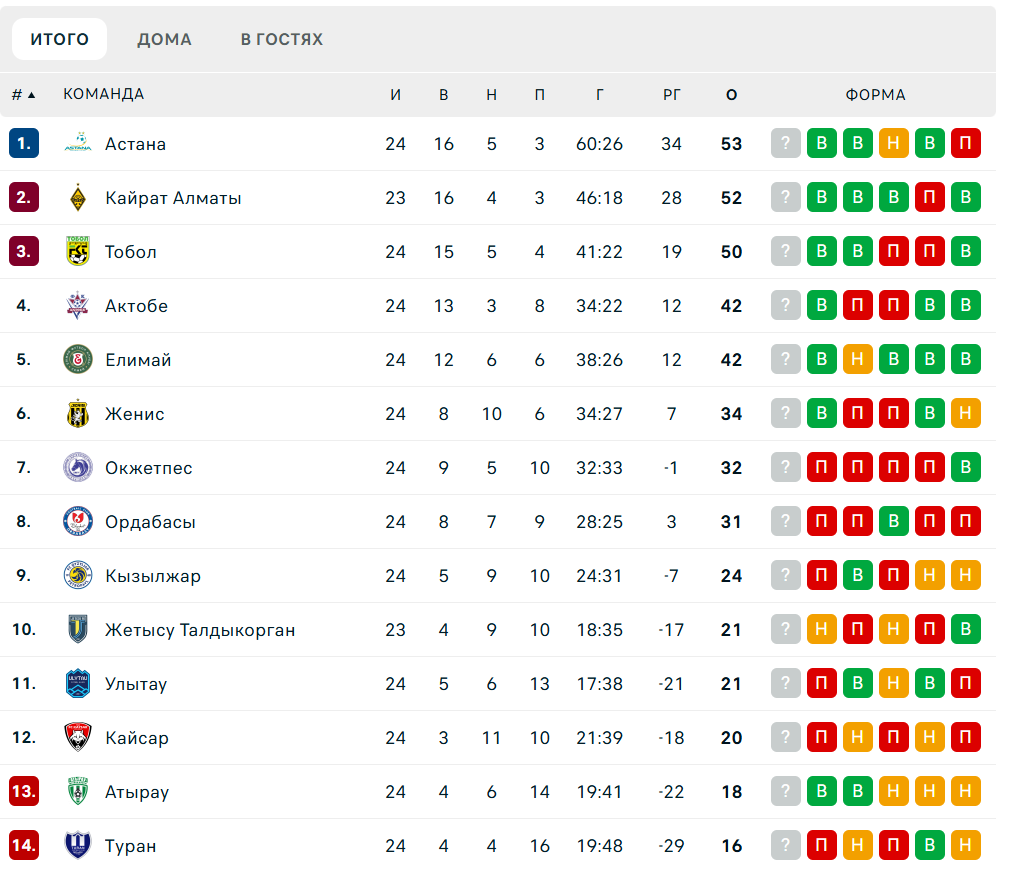Click the Женис club crest

[x=78, y=413]
